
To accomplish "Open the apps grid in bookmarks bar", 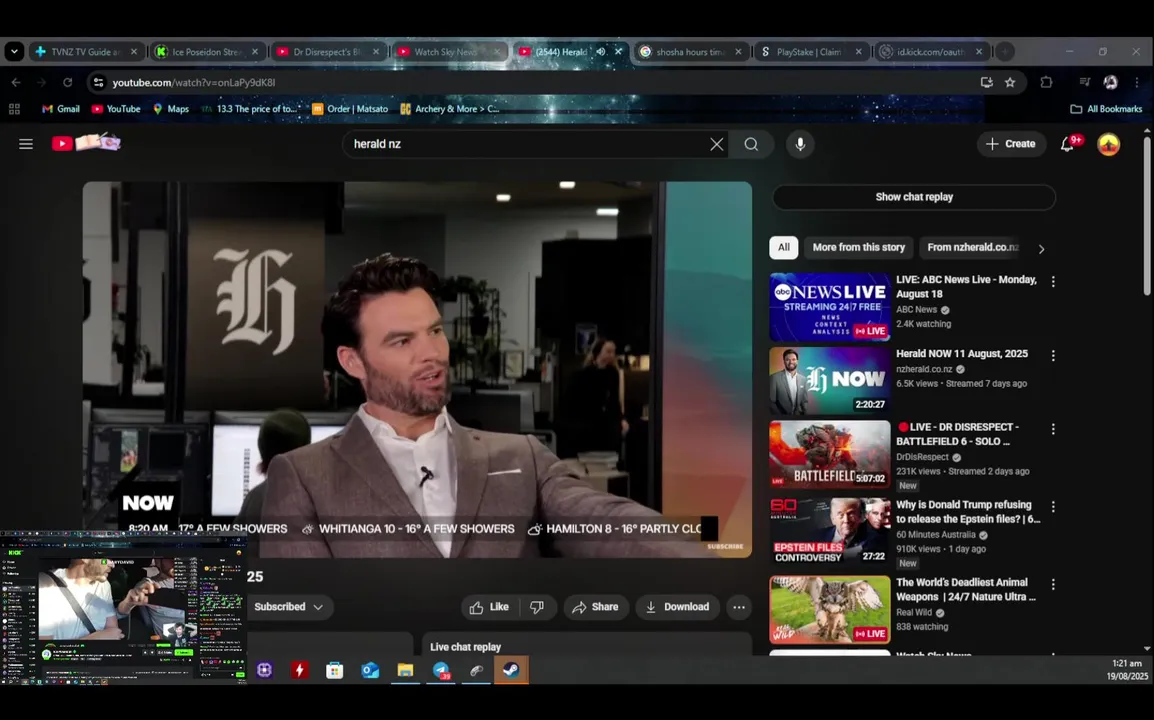I will tap(14, 109).
